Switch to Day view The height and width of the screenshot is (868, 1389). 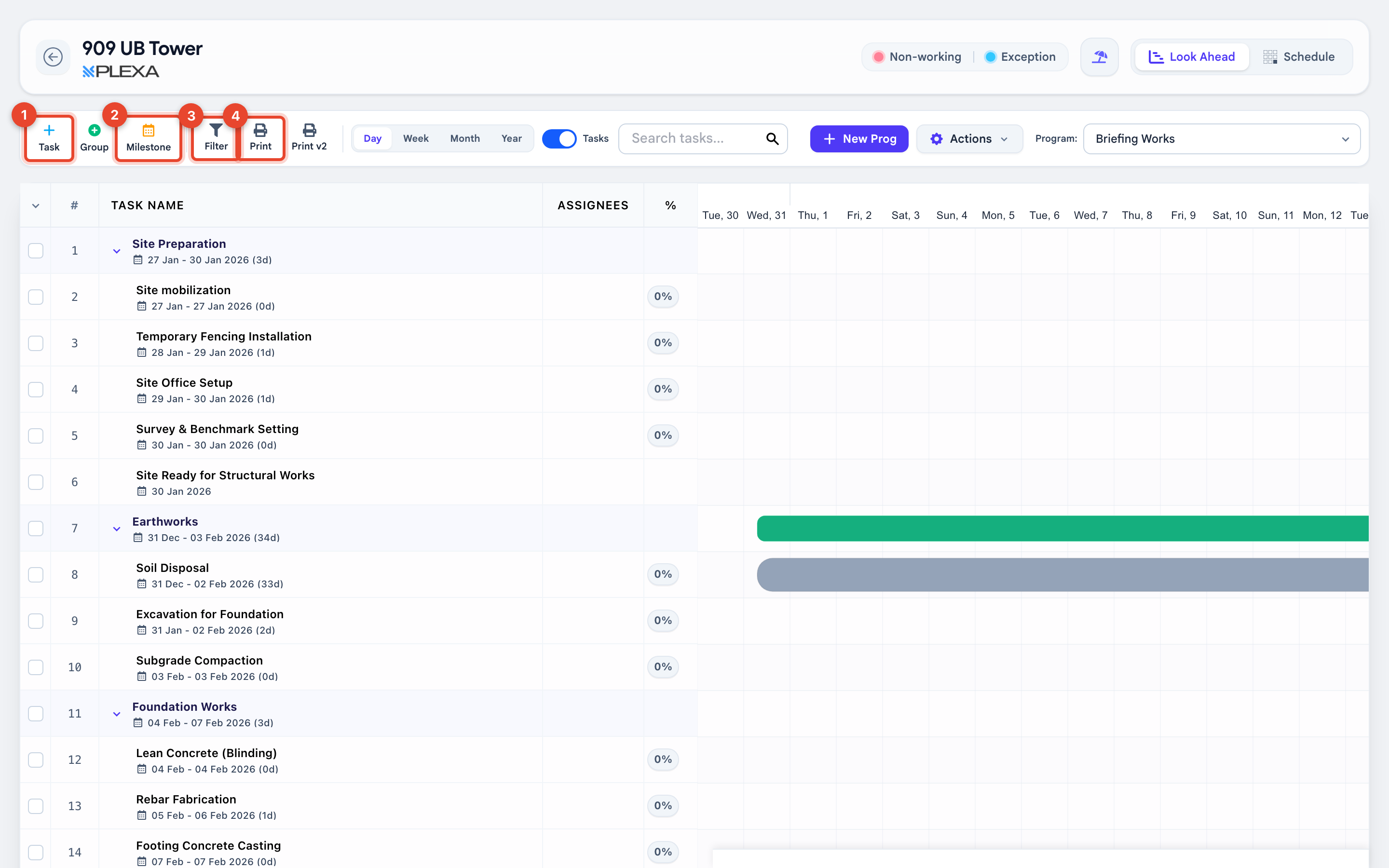coord(372,138)
